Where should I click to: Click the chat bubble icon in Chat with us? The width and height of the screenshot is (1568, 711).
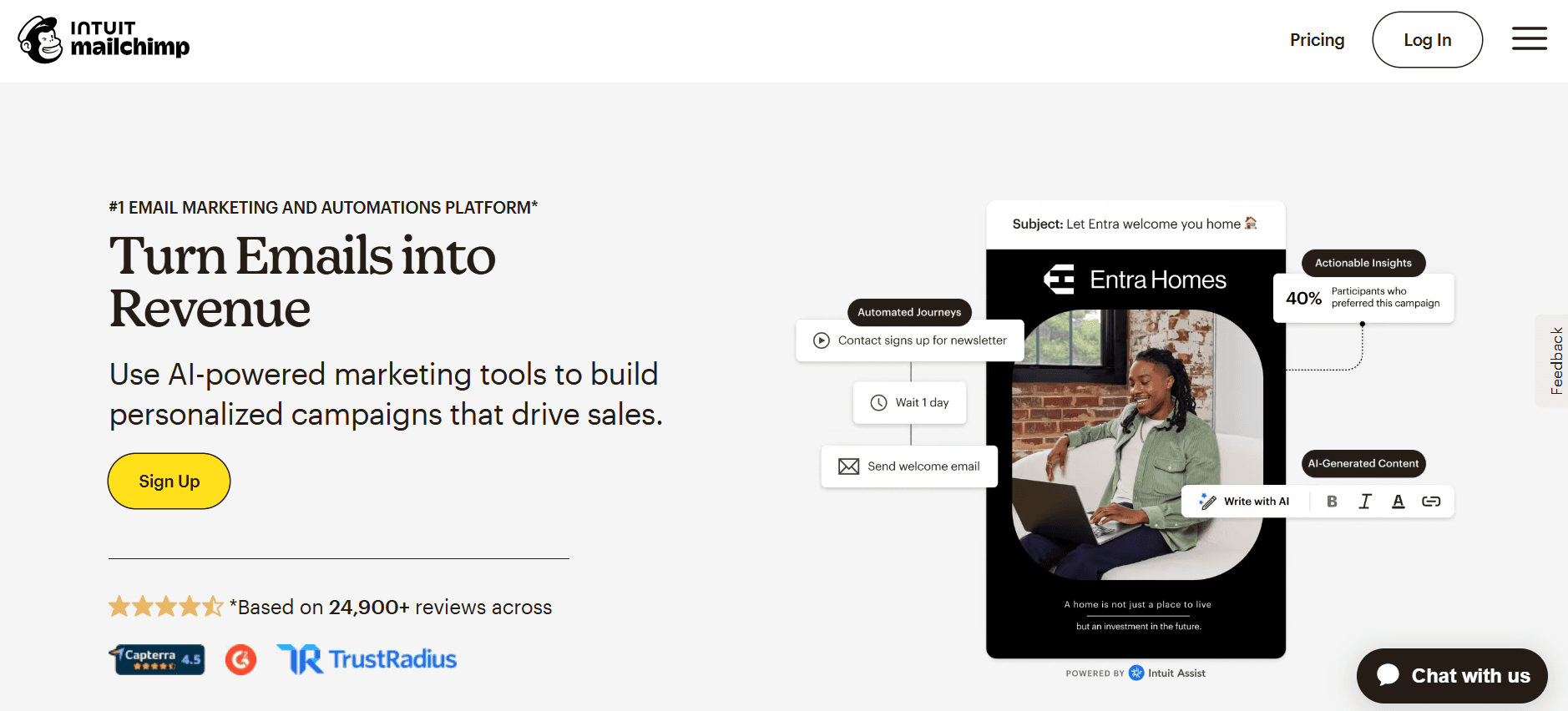(1388, 674)
